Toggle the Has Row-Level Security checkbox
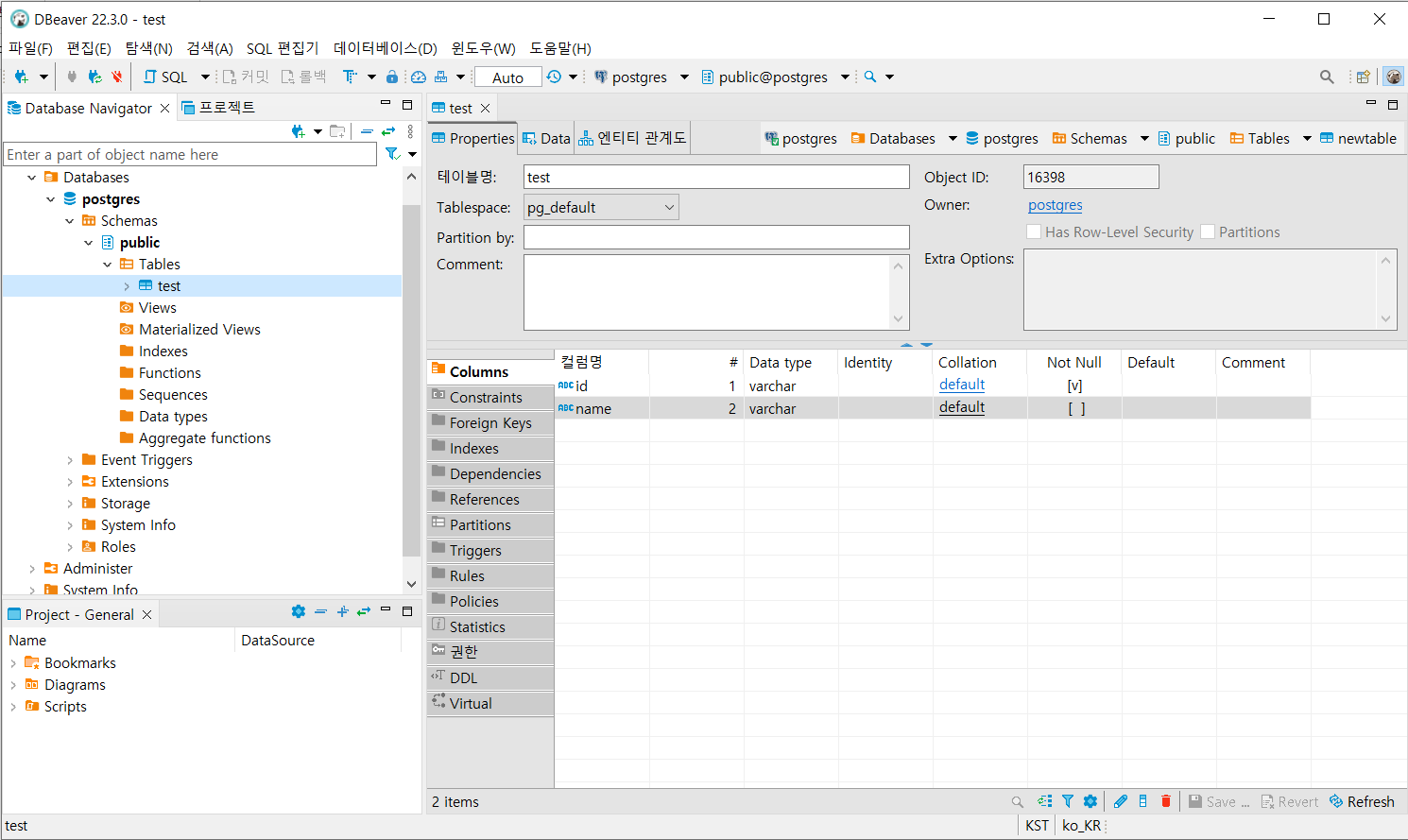Image resolution: width=1408 pixels, height=840 pixels. [x=1034, y=231]
